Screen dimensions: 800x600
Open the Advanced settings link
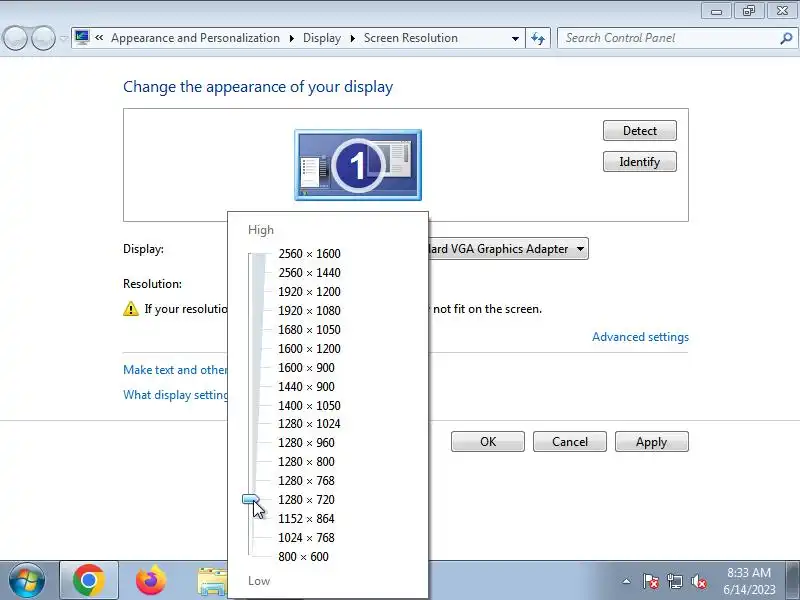click(x=640, y=337)
